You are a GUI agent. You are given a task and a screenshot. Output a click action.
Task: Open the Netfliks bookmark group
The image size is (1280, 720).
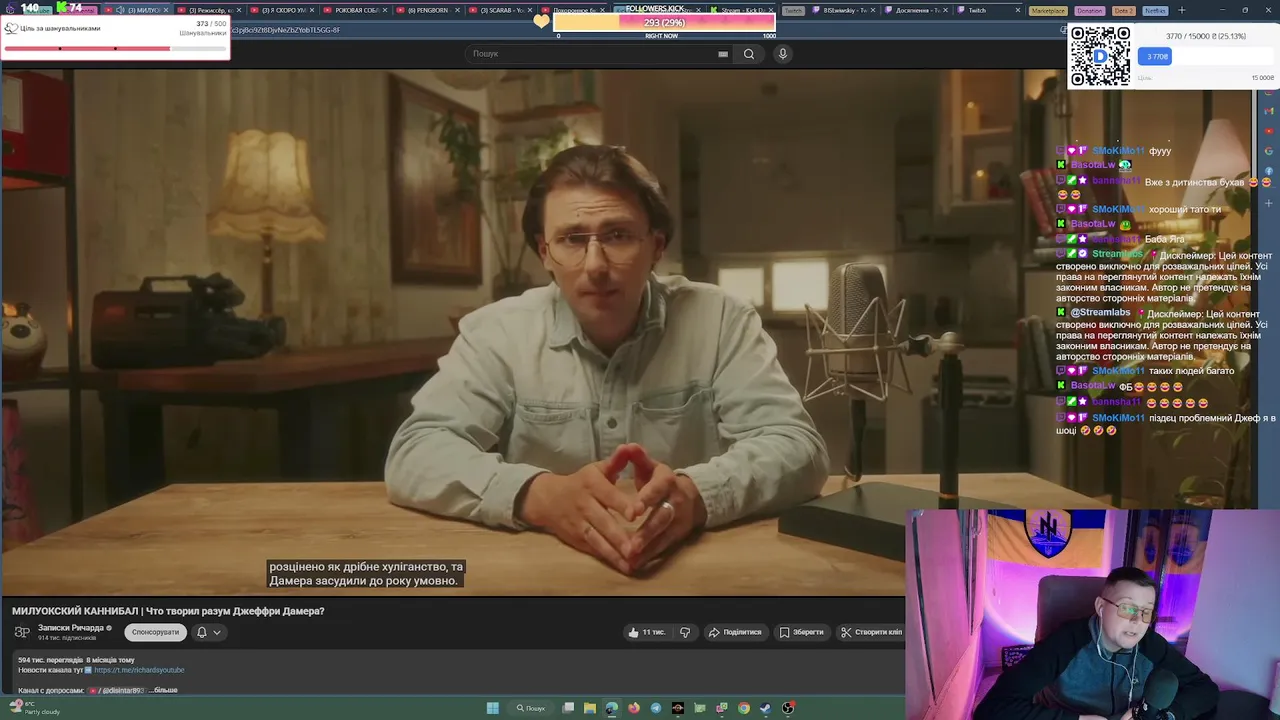tap(1155, 10)
